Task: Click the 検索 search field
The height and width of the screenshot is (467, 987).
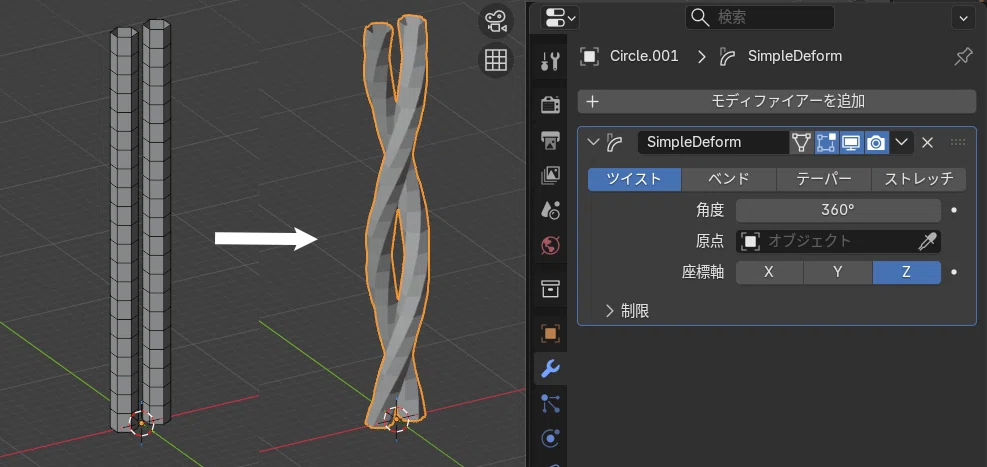Action: 760,18
